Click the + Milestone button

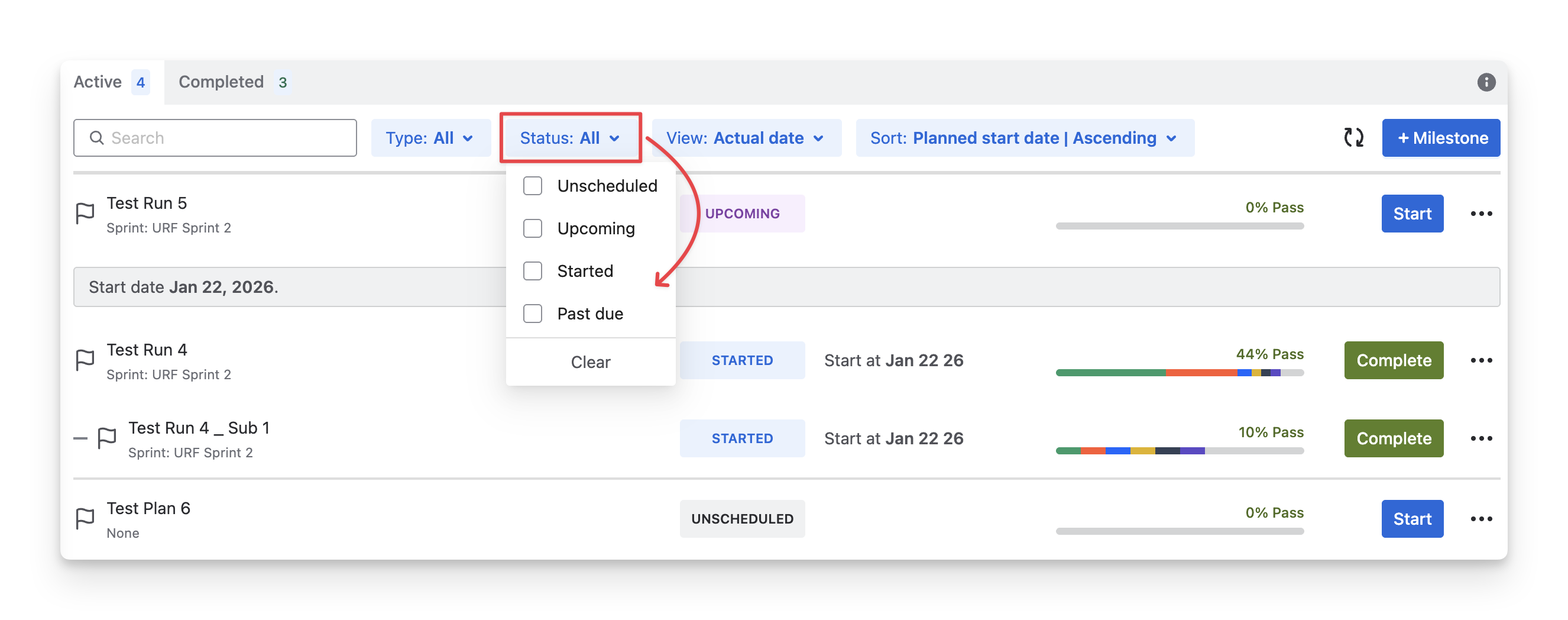coord(1440,138)
